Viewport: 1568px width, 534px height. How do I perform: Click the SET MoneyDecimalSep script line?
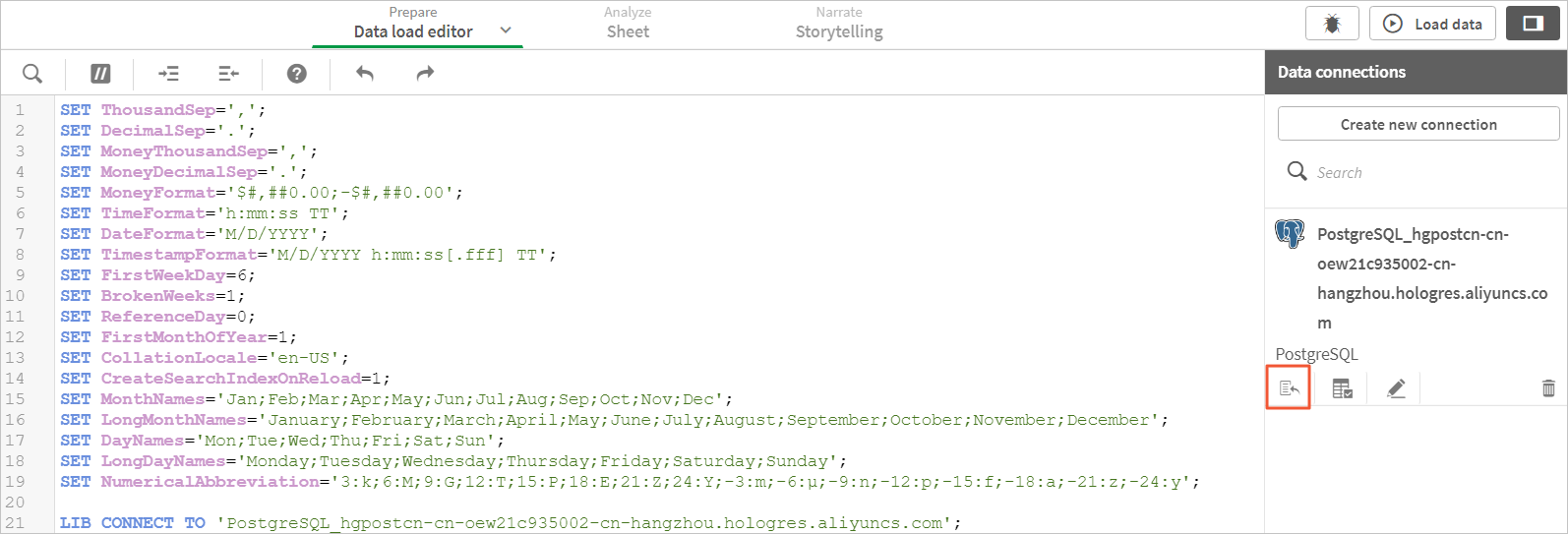183,172
